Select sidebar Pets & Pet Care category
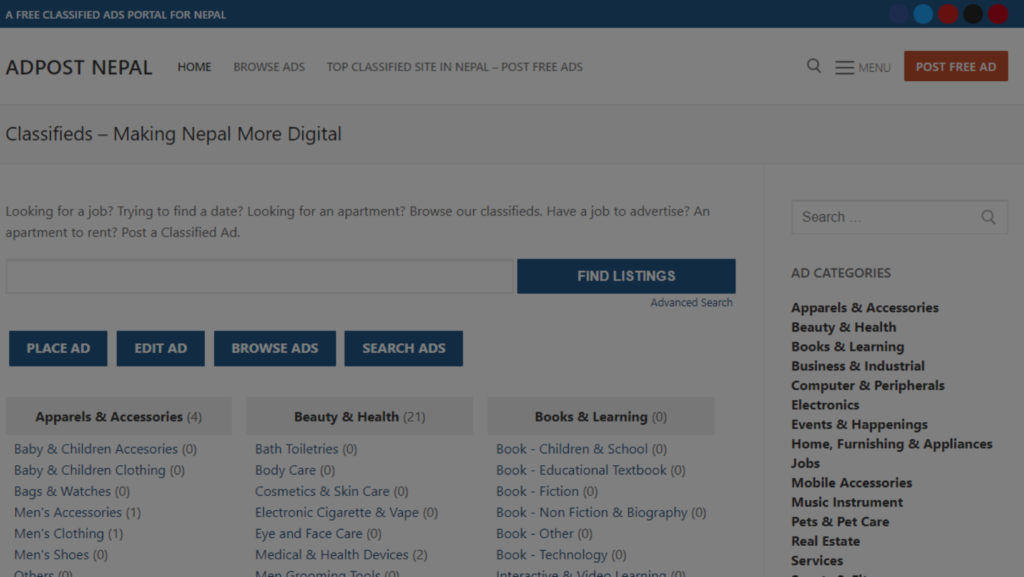This screenshot has height=577, width=1024. pyautogui.click(x=840, y=522)
